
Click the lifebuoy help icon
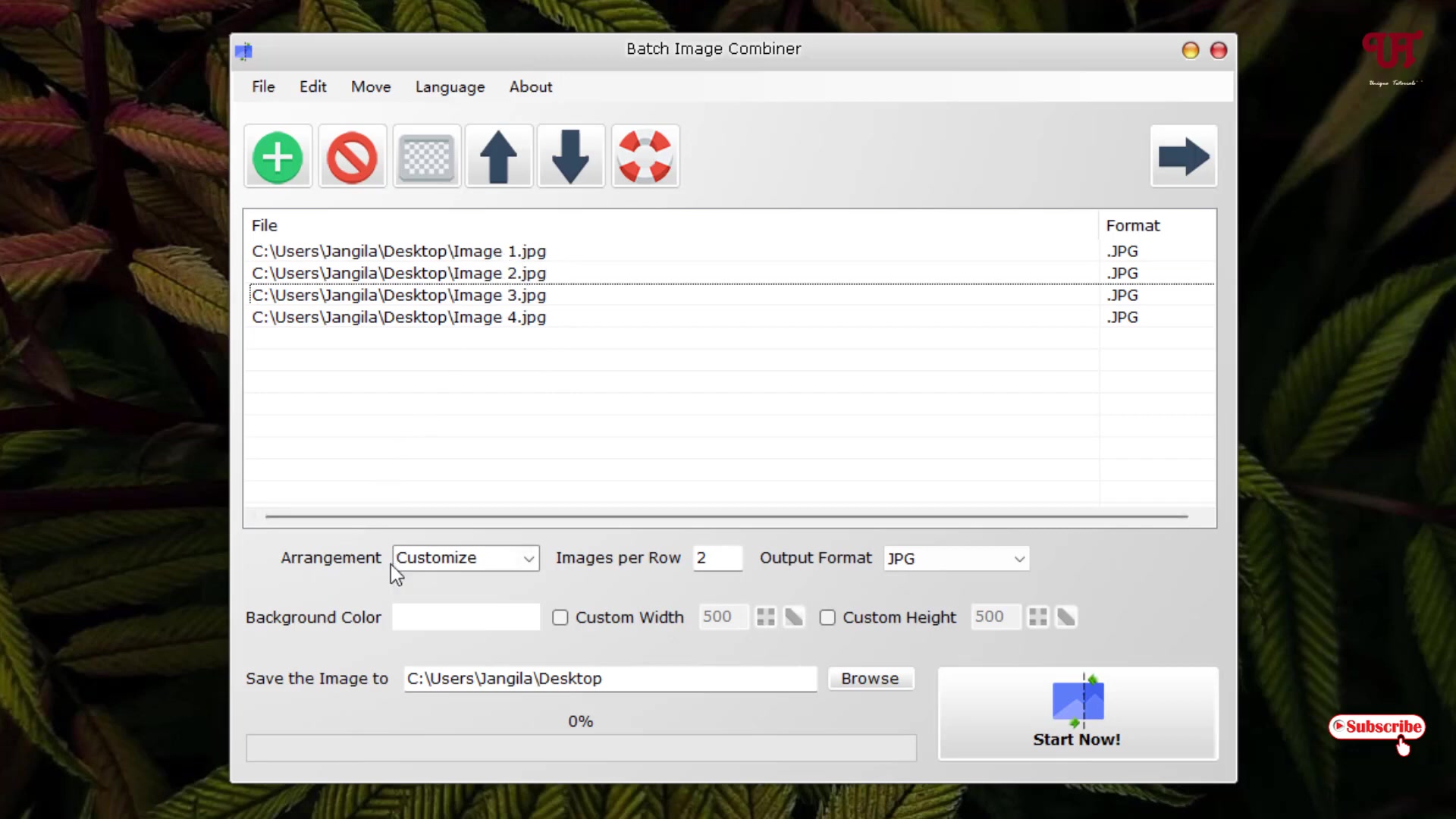click(645, 156)
